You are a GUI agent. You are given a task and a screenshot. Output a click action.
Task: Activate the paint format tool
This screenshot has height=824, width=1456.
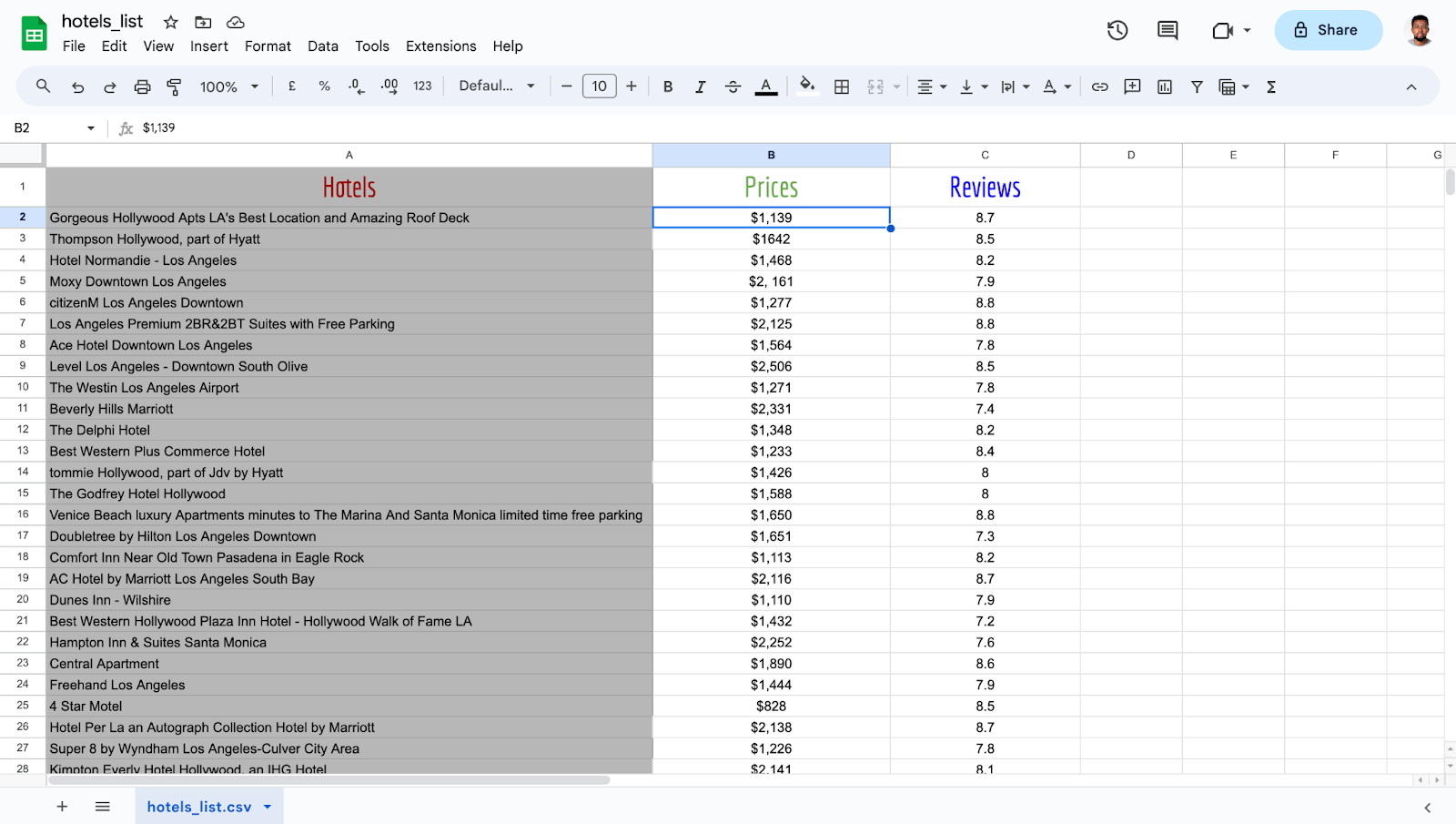coord(174,86)
